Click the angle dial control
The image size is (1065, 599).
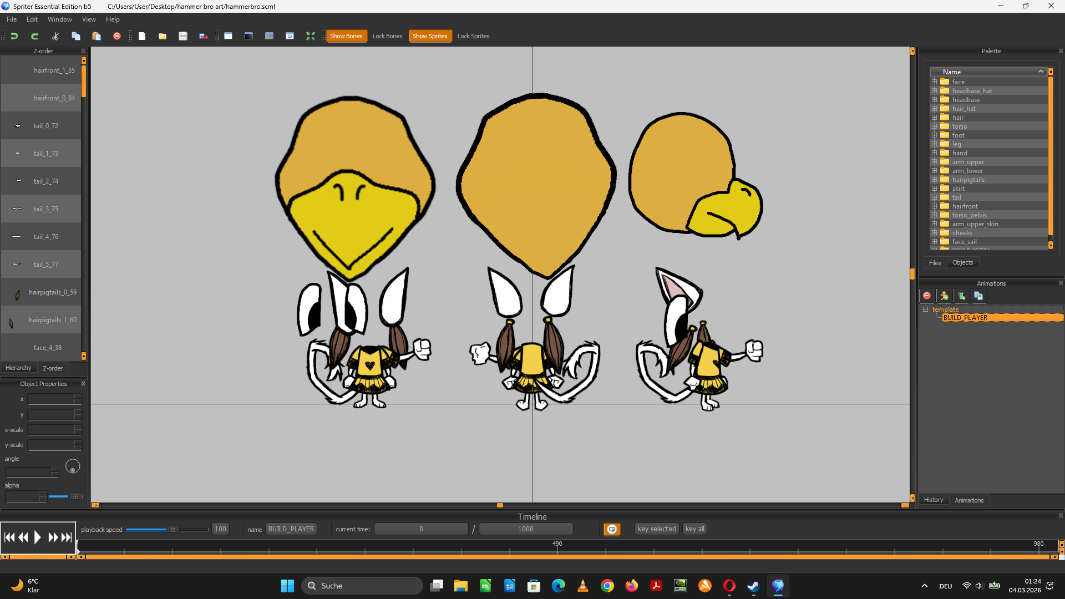coord(73,467)
